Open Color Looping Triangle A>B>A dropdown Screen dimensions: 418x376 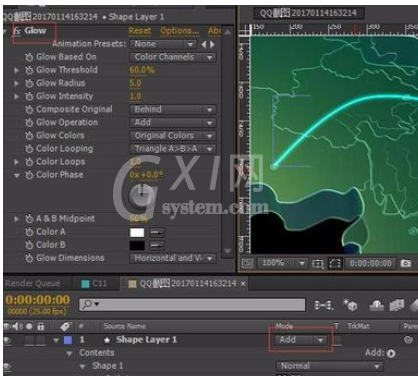[x=173, y=149]
